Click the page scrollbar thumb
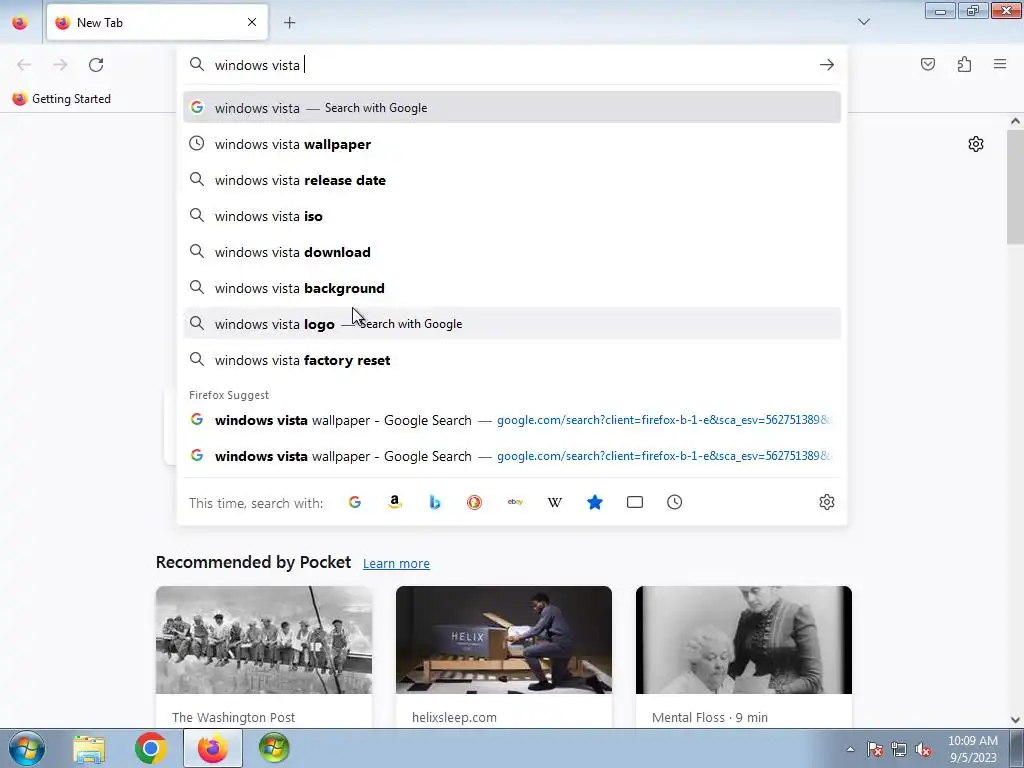 click(1015, 187)
